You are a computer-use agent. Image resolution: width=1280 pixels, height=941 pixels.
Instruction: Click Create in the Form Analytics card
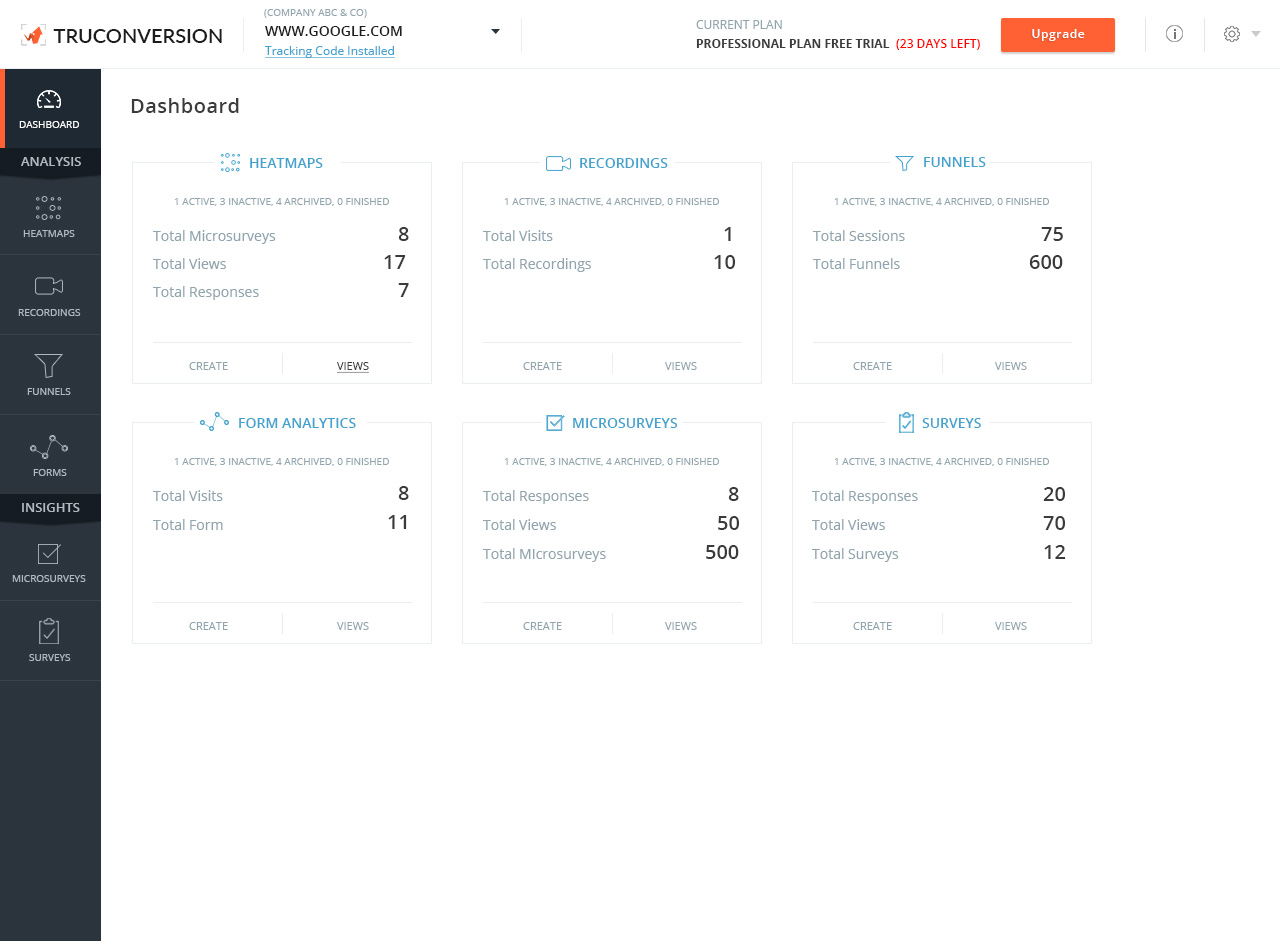tap(208, 626)
